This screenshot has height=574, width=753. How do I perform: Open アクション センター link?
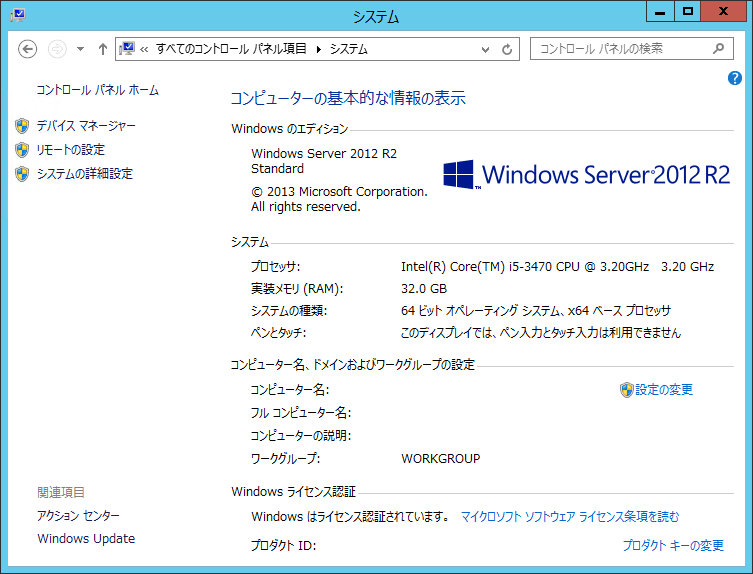[78, 515]
